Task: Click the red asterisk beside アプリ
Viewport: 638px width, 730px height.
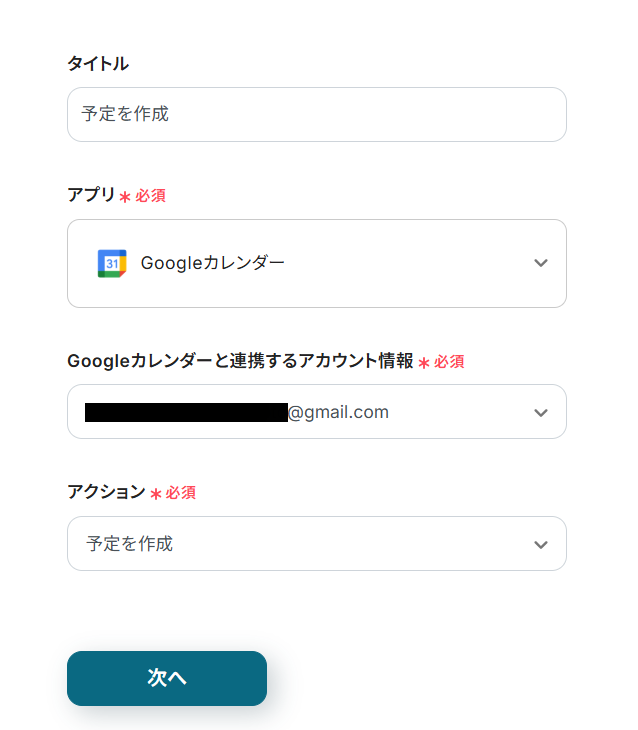Action: click(125, 197)
